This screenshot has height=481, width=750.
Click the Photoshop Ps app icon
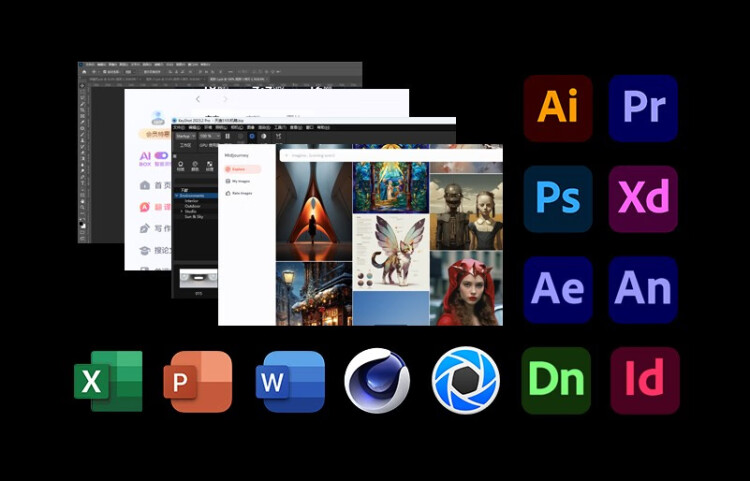tap(557, 199)
